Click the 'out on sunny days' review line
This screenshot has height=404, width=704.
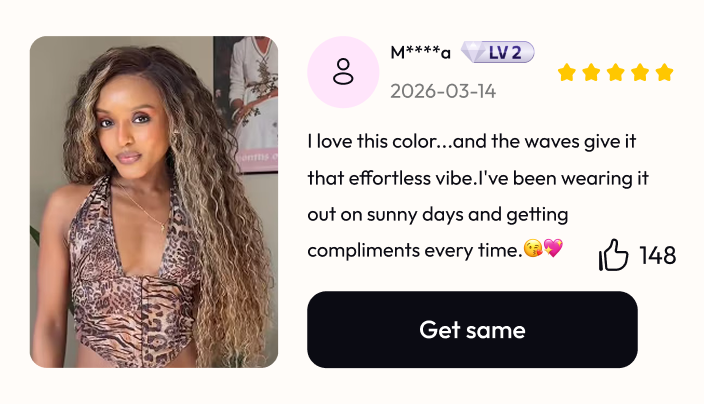tap(438, 215)
